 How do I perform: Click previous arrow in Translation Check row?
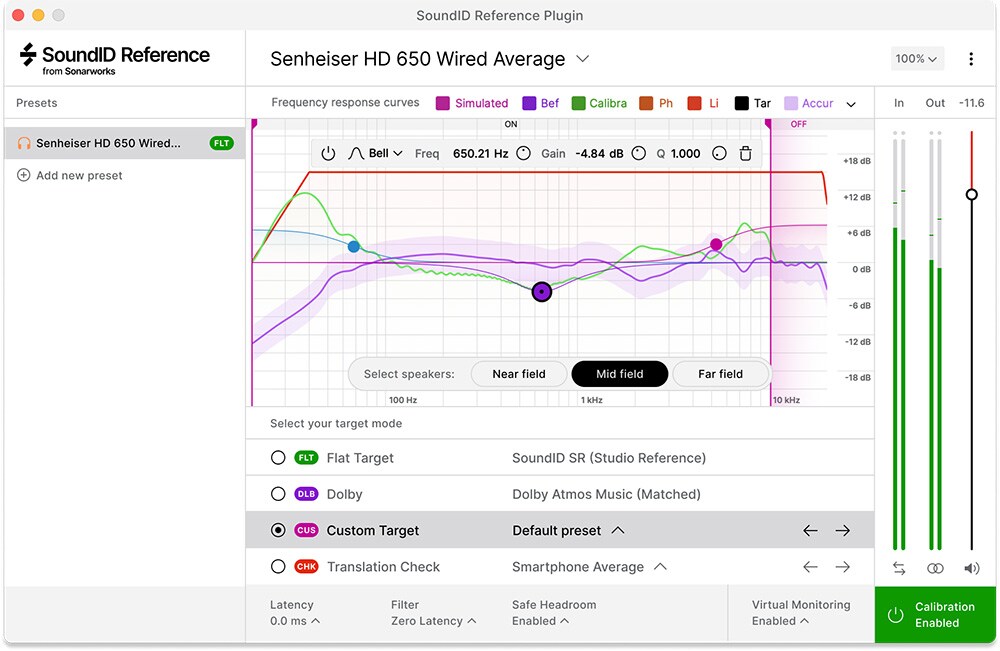pos(810,567)
